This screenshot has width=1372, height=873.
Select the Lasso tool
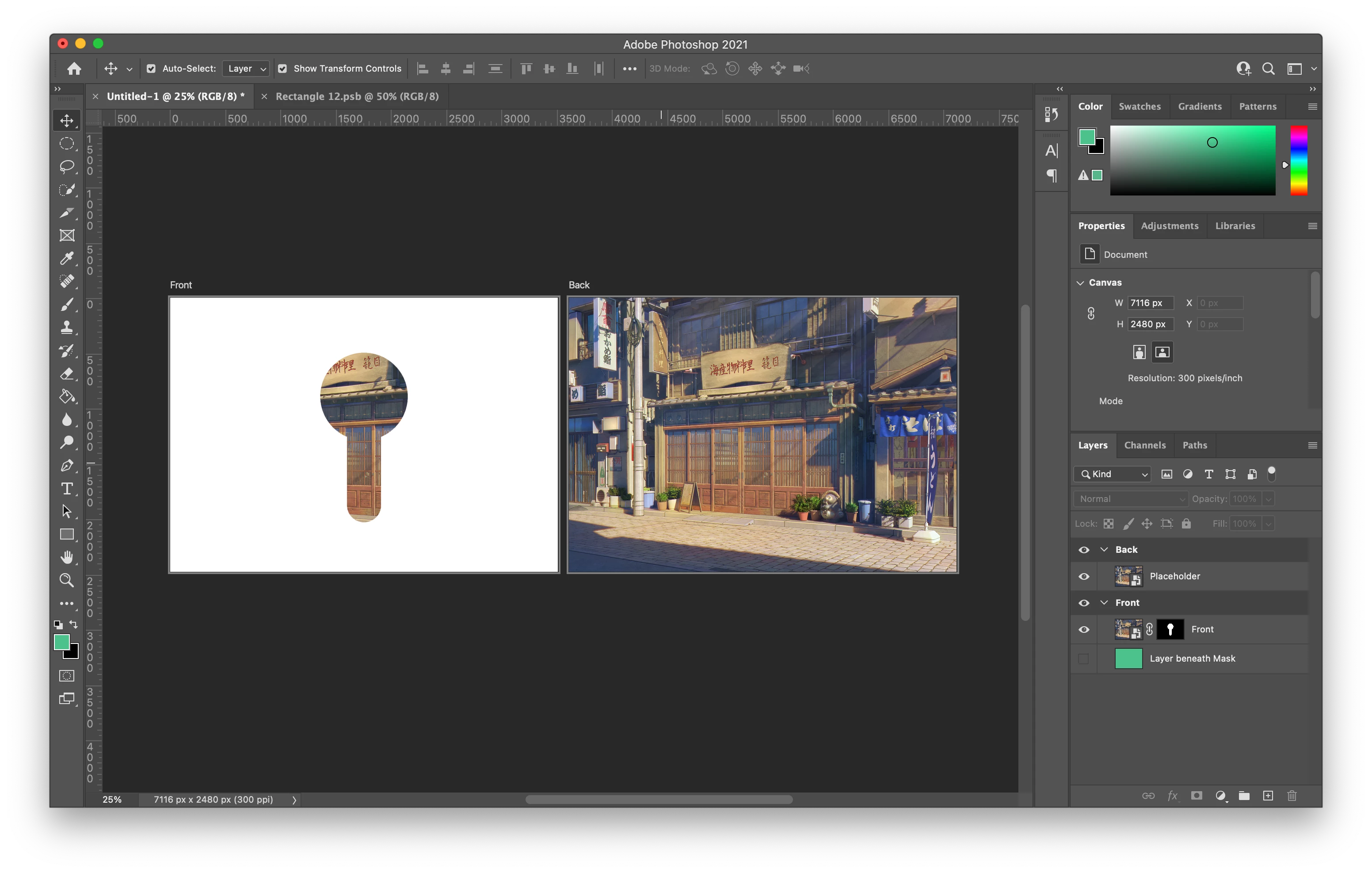tap(67, 166)
